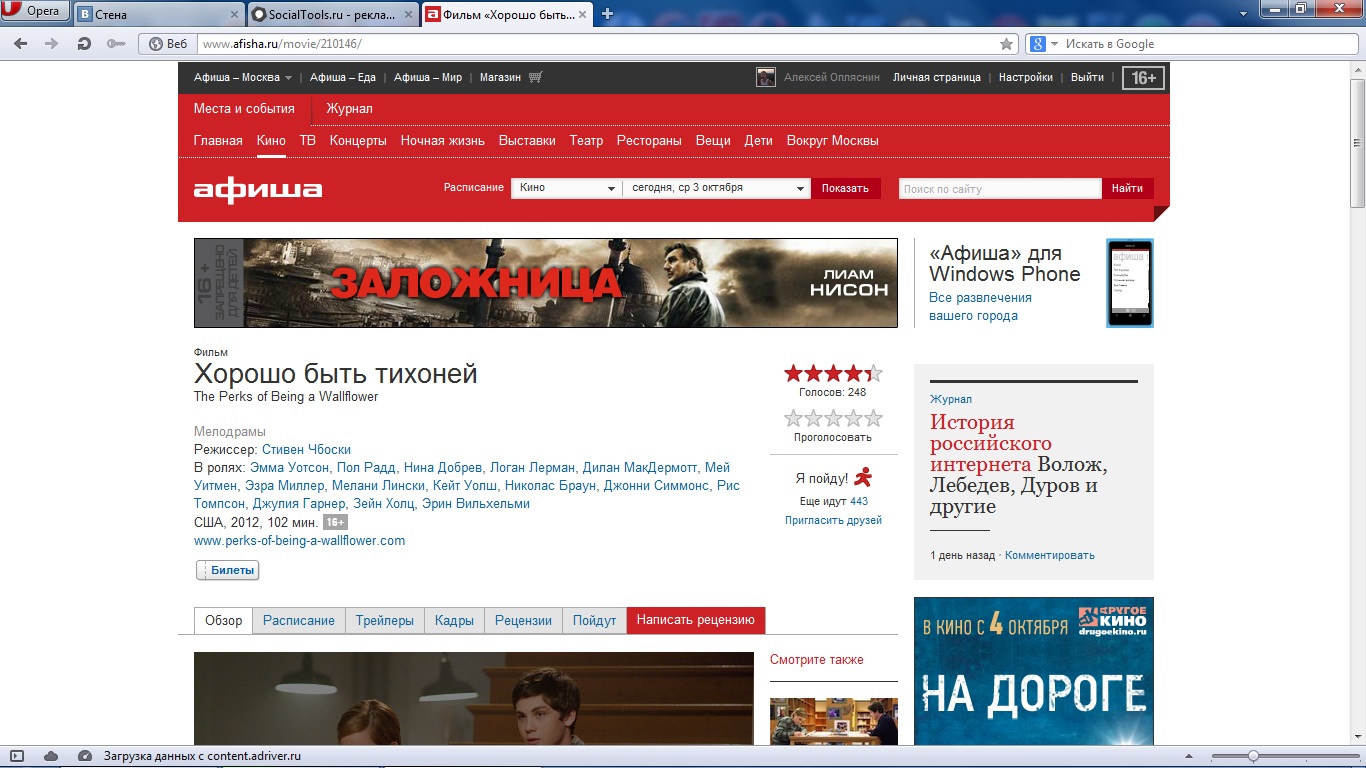Open the 'Кино' schedule category dropdown
Viewport: 1366px width, 768px height.
[x=567, y=188]
